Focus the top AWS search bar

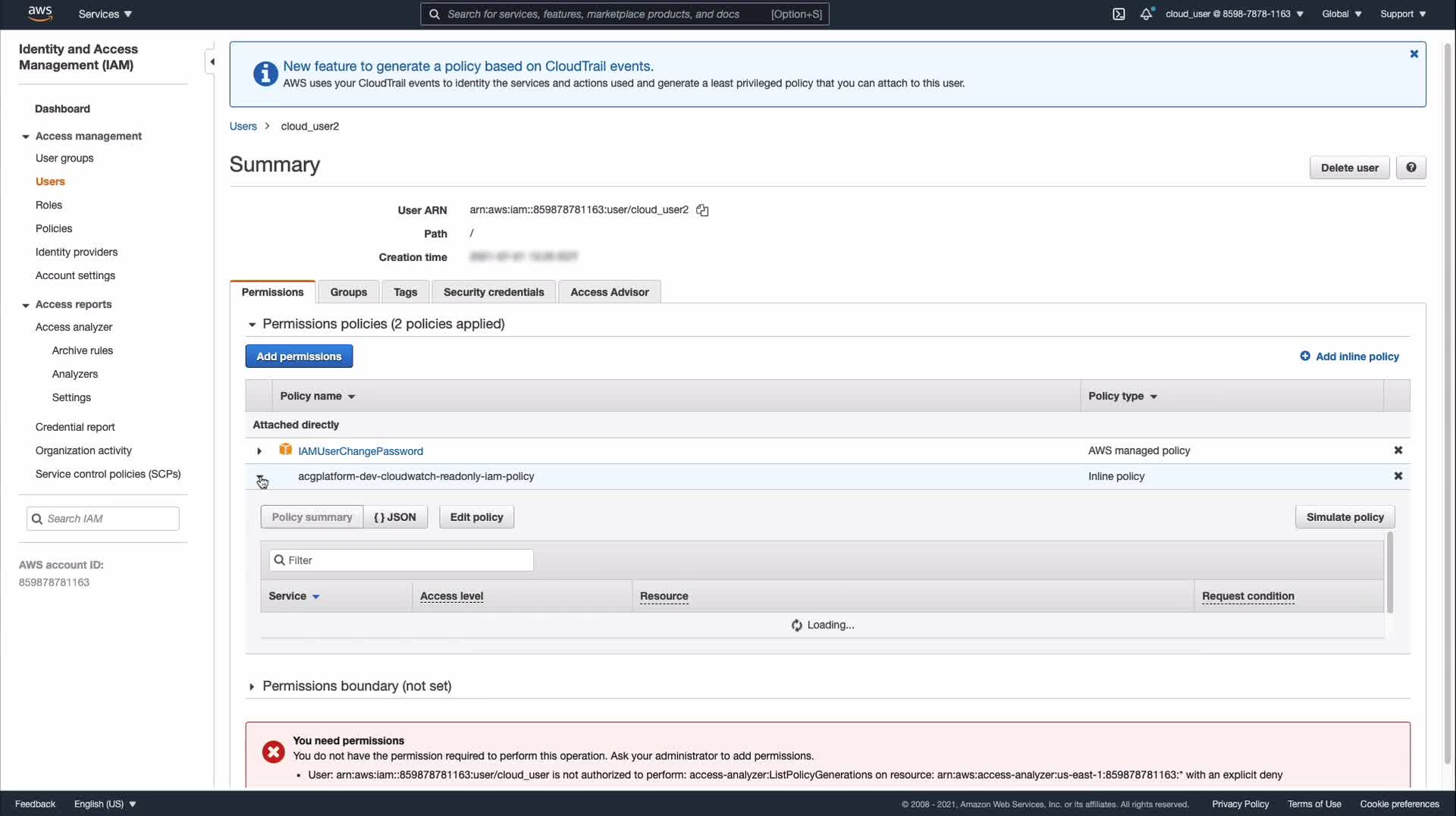pyautogui.click(x=625, y=14)
